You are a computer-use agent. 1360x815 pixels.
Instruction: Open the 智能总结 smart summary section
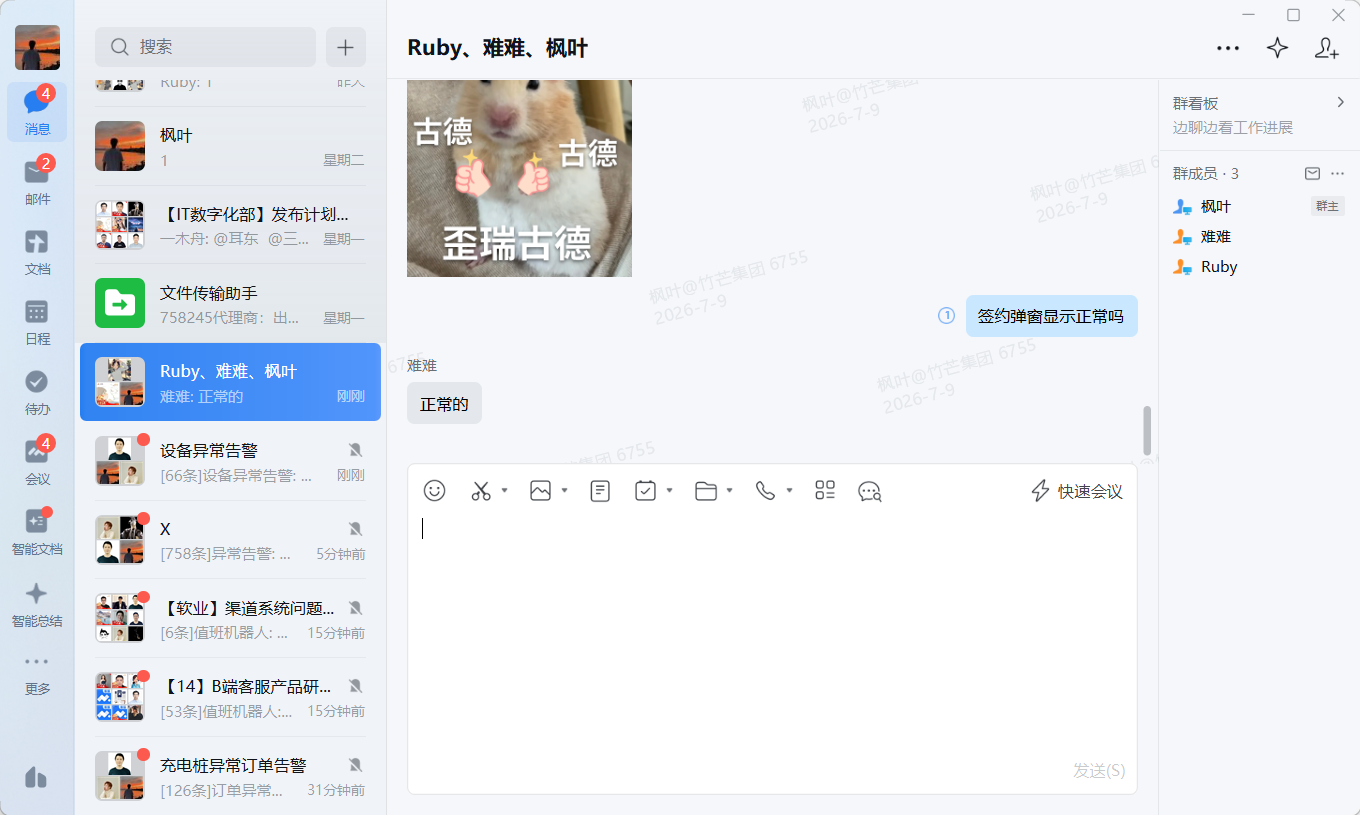click(37, 604)
